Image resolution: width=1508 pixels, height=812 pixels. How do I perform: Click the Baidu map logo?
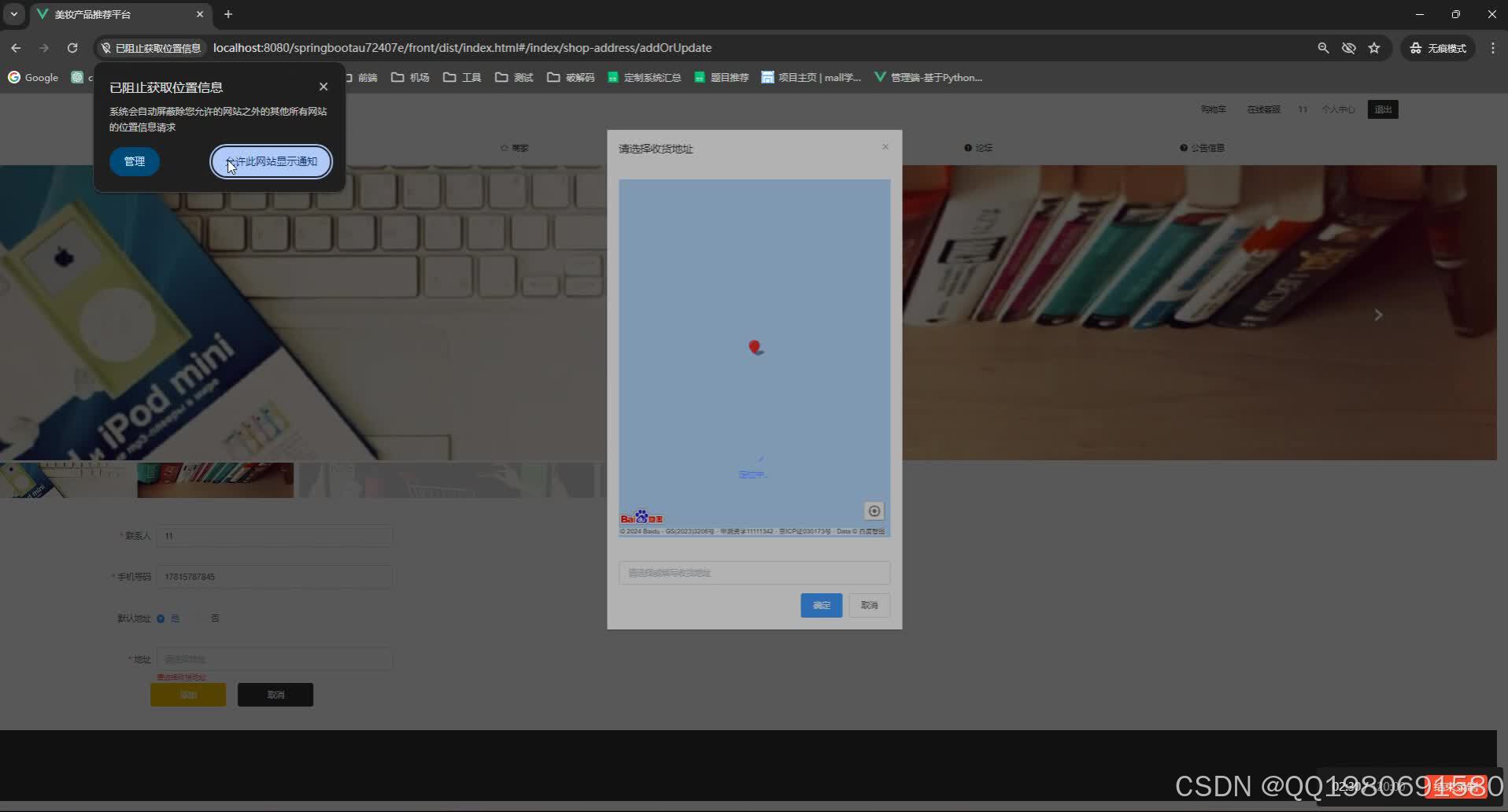tap(641, 517)
